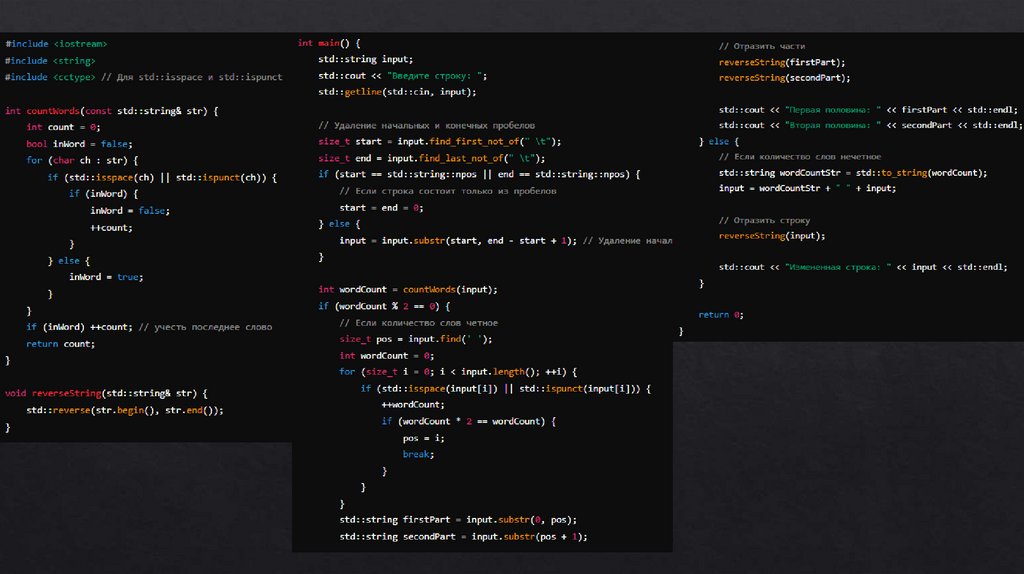Select the std::to_string(wordCount) line
The image size is (1024, 574).
tap(853, 173)
